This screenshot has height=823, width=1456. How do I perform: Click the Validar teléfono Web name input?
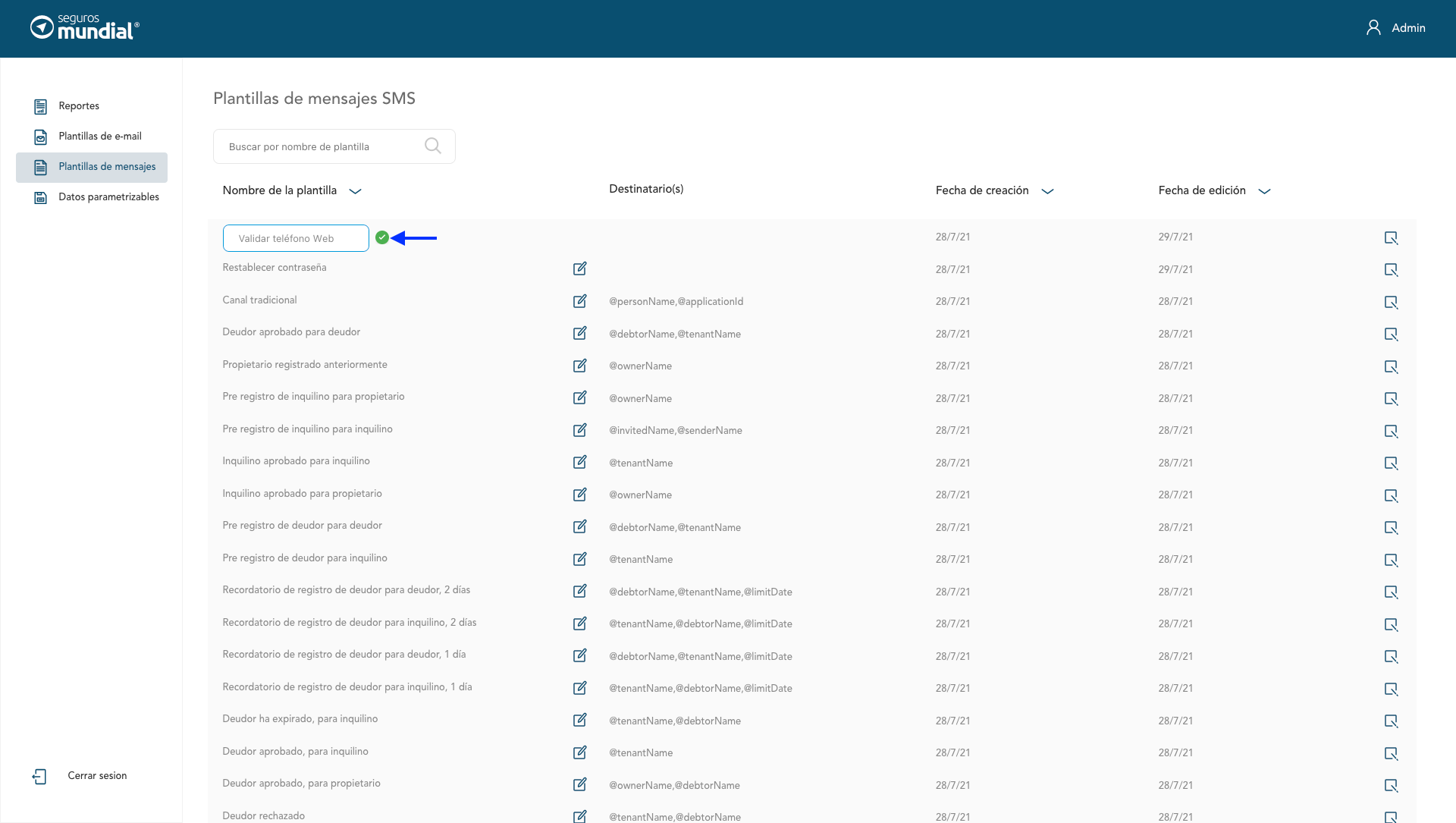coord(296,238)
